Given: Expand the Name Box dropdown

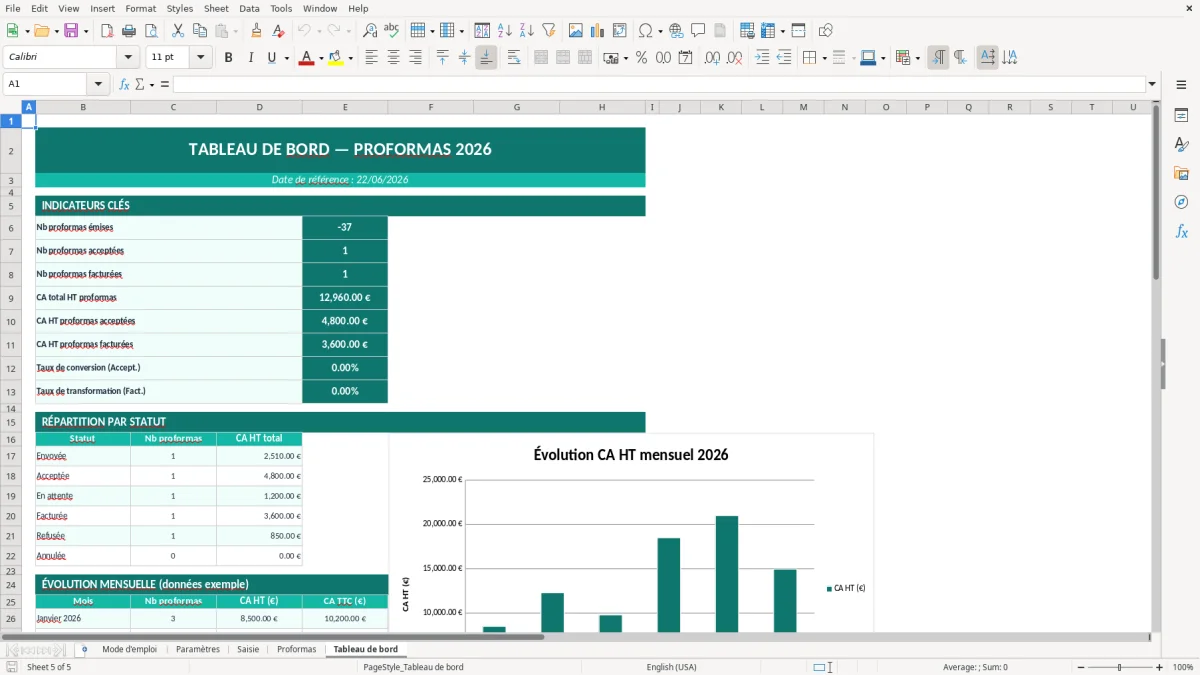Looking at the screenshot, I should pyautogui.click(x=98, y=84).
